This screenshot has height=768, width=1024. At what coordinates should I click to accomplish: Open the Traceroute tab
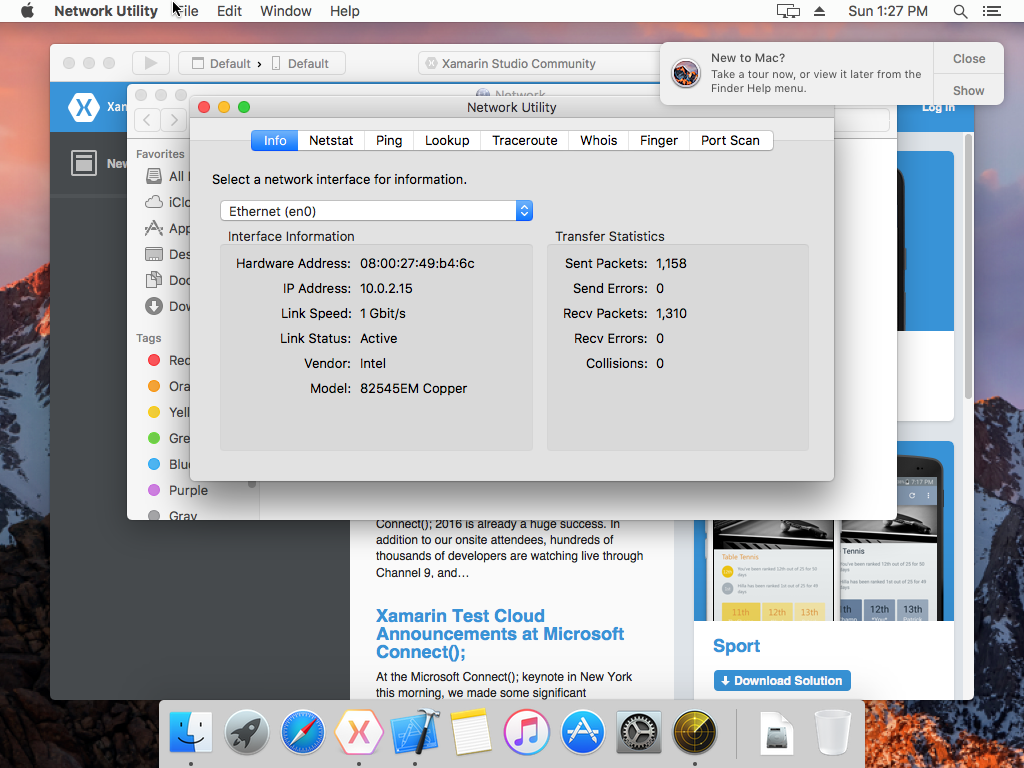(x=524, y=140)
